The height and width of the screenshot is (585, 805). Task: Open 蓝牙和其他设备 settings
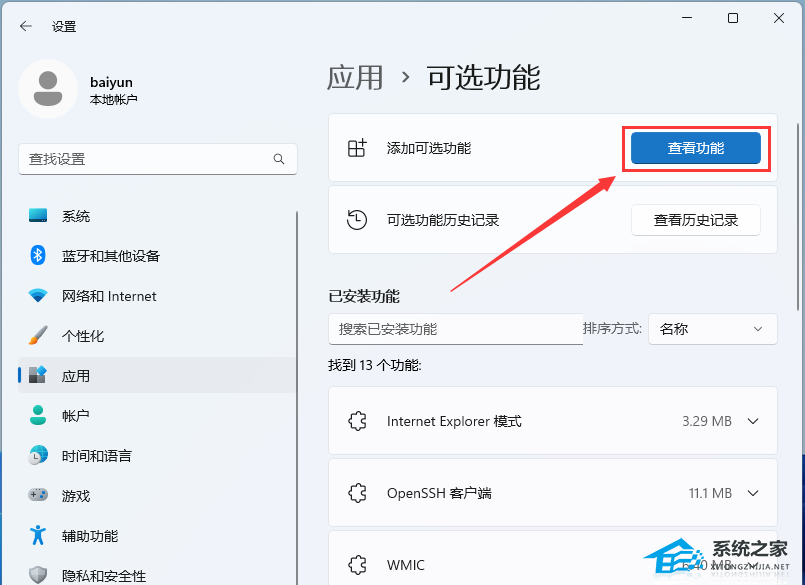[157, 255]
